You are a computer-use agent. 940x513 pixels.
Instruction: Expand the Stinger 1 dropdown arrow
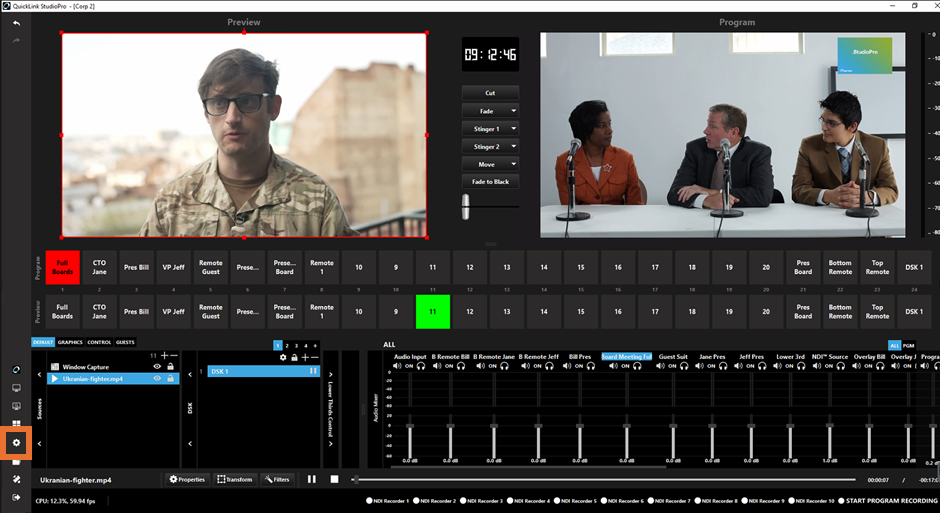point(513,129)
